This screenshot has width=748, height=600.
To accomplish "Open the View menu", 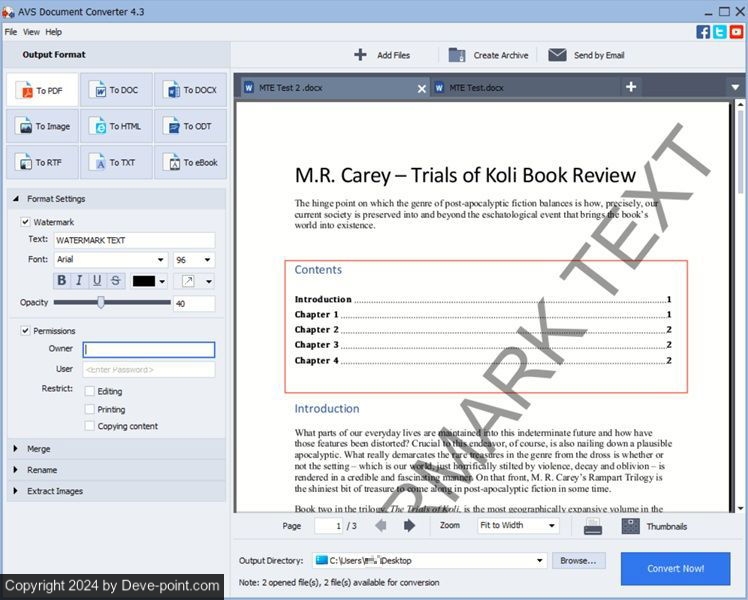I will [31, 32].
